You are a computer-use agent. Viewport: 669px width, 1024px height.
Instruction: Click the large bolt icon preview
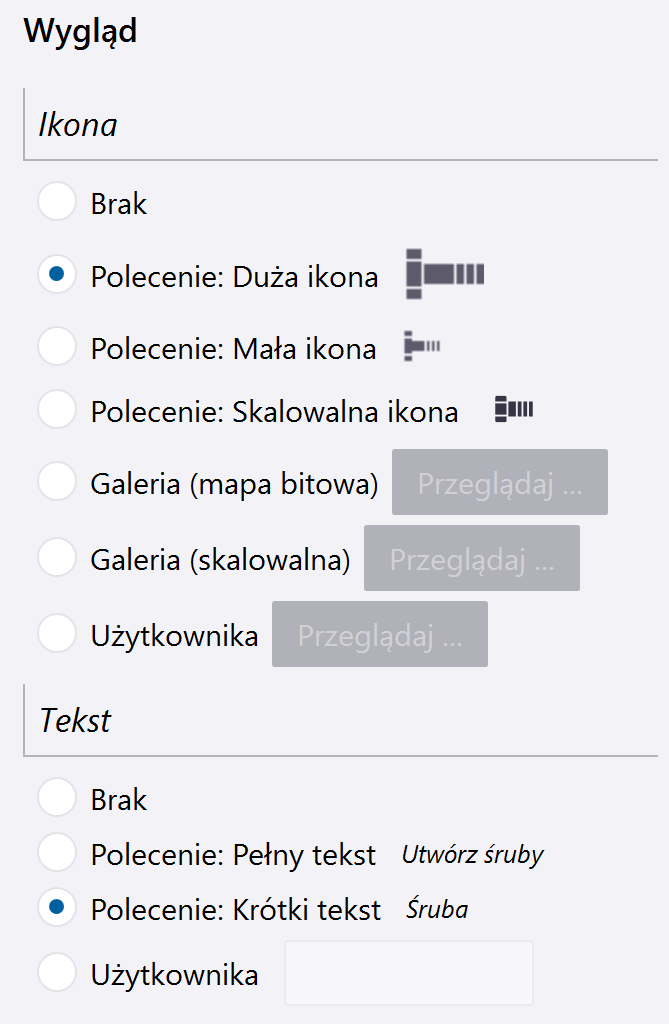click(444, 275)
